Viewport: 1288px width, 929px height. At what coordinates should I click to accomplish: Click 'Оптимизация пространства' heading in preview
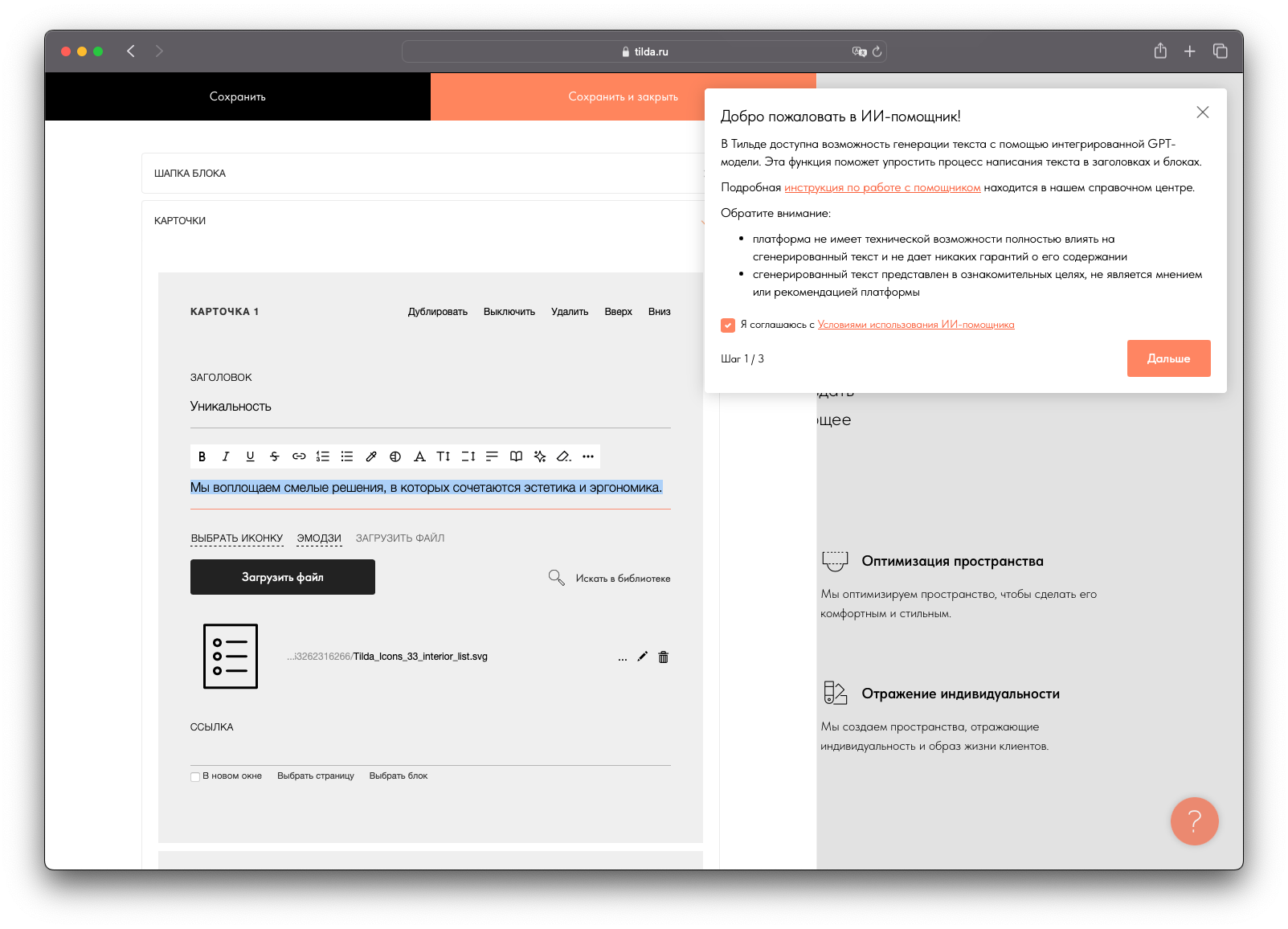coord(952,561)
